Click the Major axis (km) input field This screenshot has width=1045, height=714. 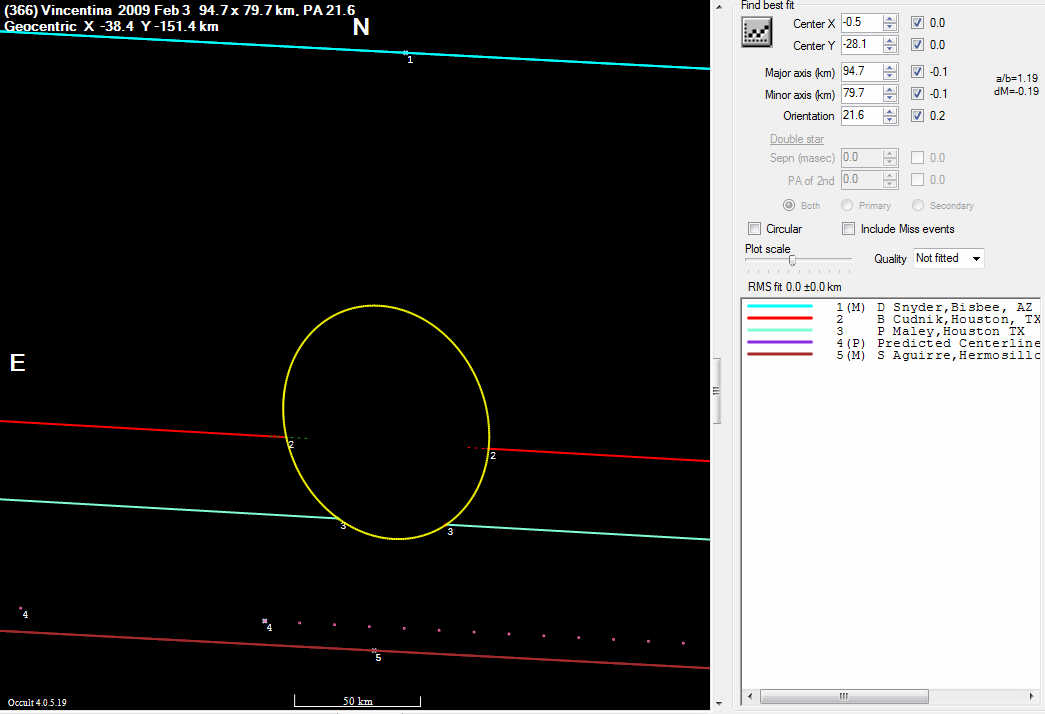click(862, 71)
